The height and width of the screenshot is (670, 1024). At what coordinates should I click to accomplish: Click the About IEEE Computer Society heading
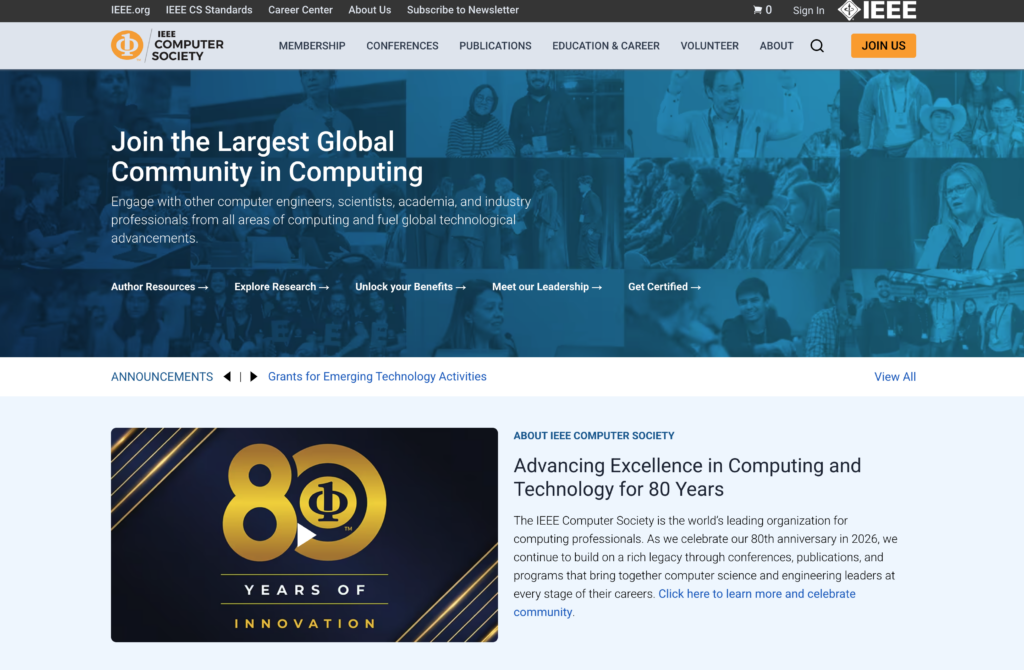tap(594, 436)
